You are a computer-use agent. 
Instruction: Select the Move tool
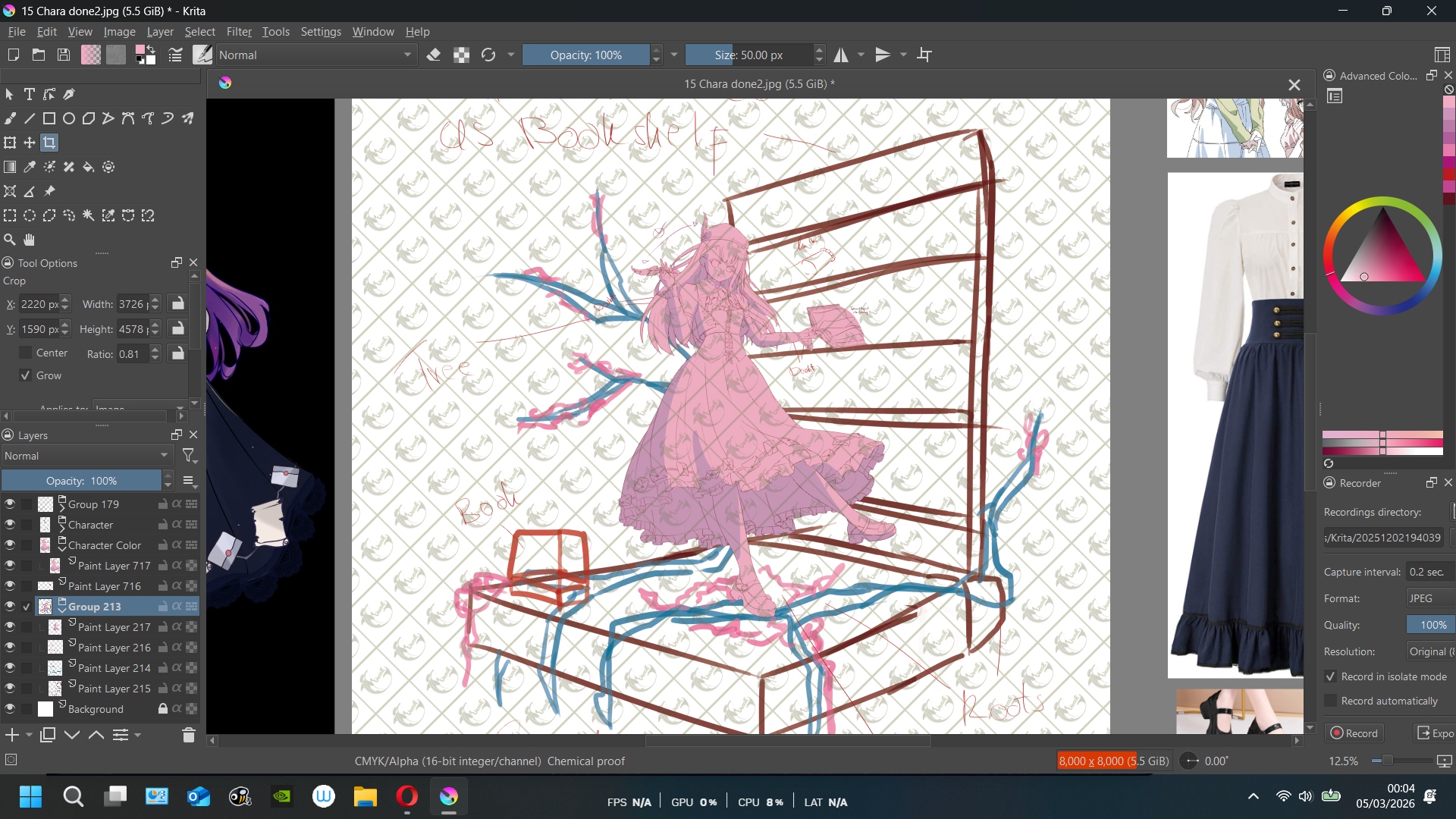30,143
